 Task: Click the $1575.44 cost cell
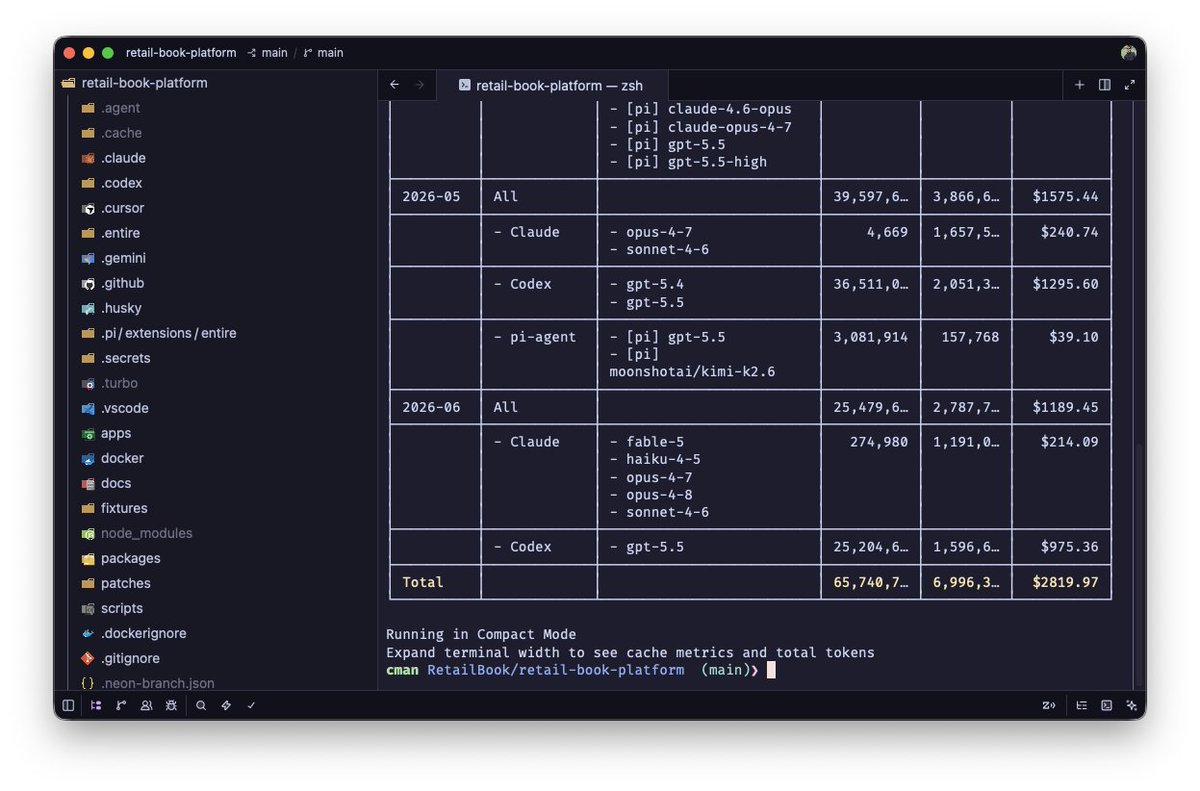(1065, 197)
